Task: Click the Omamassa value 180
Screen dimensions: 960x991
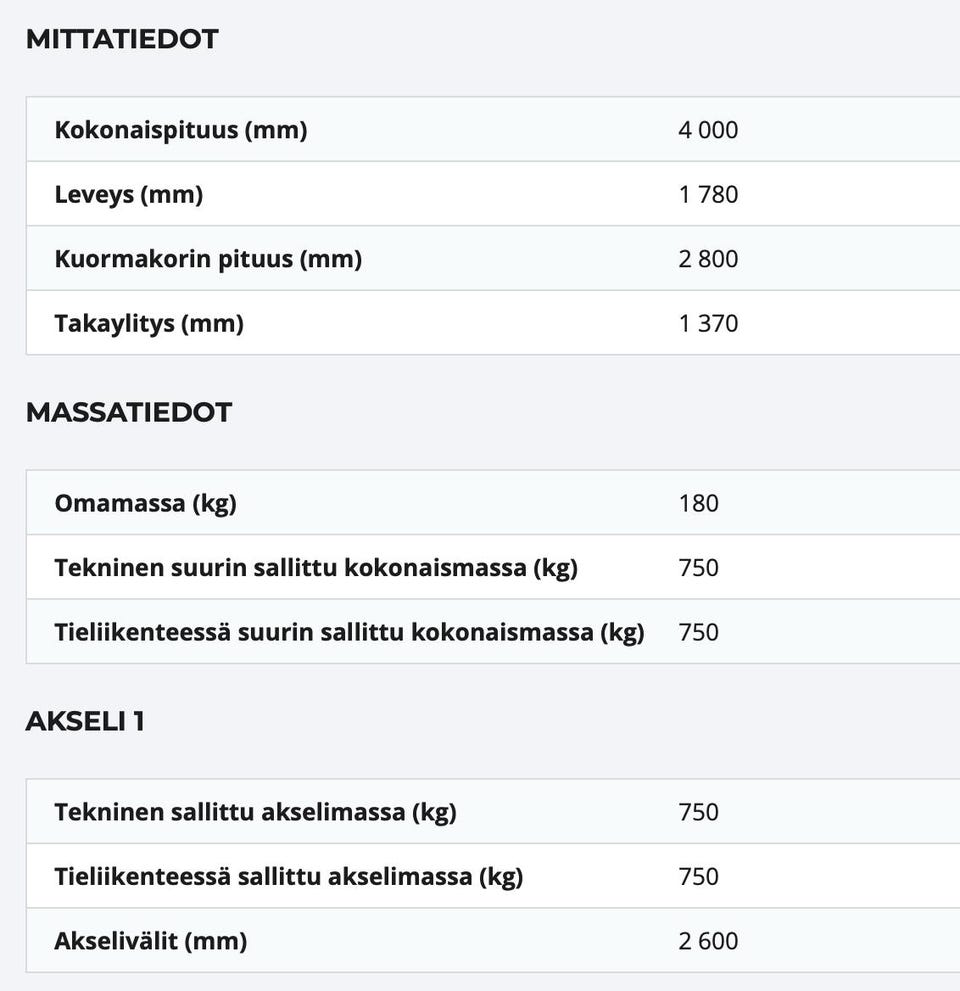Action: [698, 503]
